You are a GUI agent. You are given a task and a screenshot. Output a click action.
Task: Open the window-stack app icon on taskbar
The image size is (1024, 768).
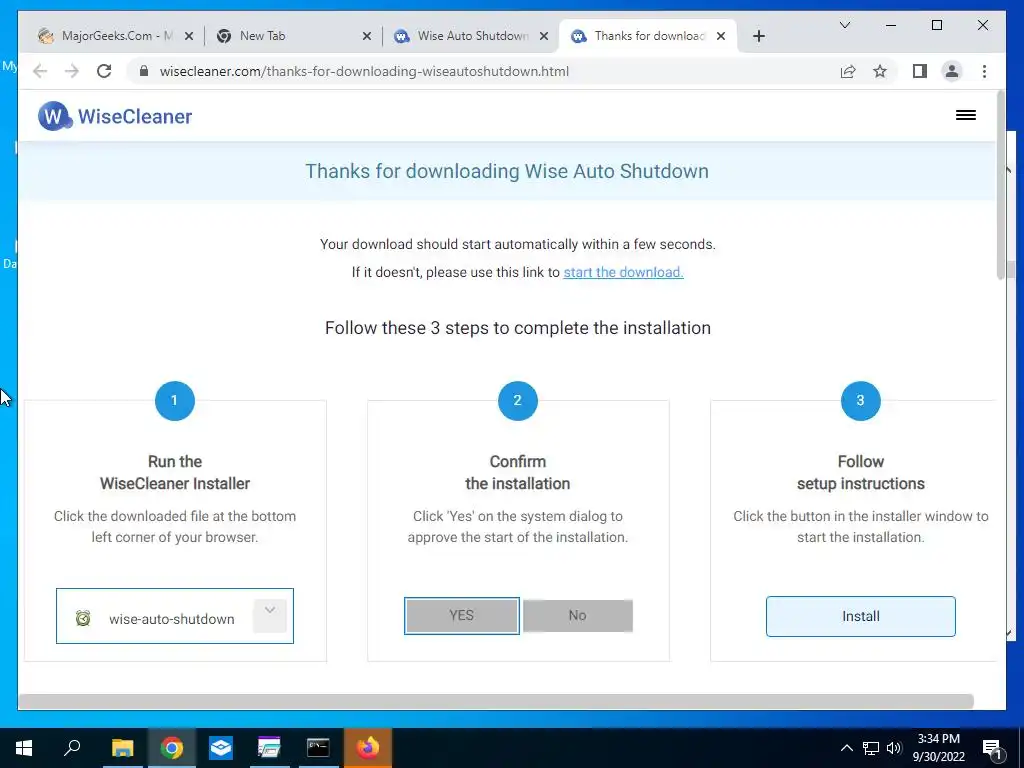[269, 748]
